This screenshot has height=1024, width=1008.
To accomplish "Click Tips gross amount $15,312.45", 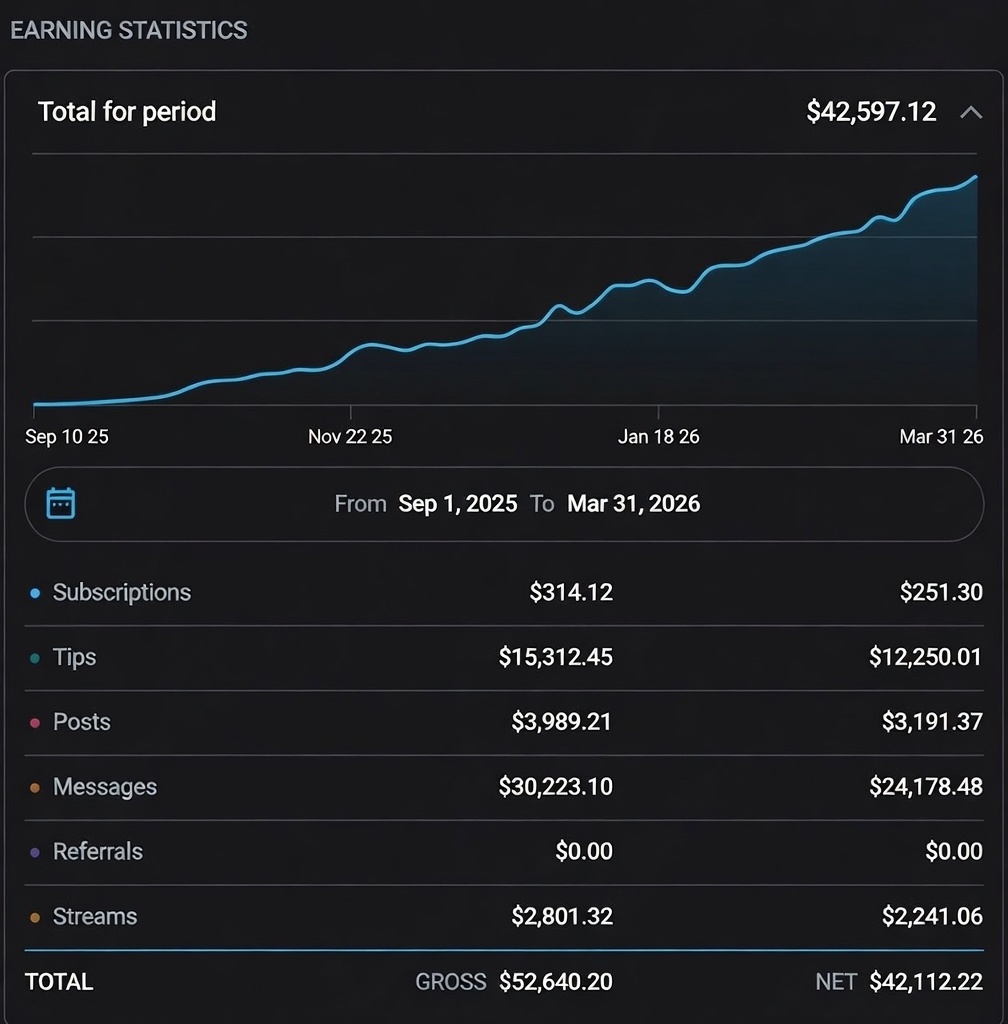I will pyautogui.click(x=555, y=657).
